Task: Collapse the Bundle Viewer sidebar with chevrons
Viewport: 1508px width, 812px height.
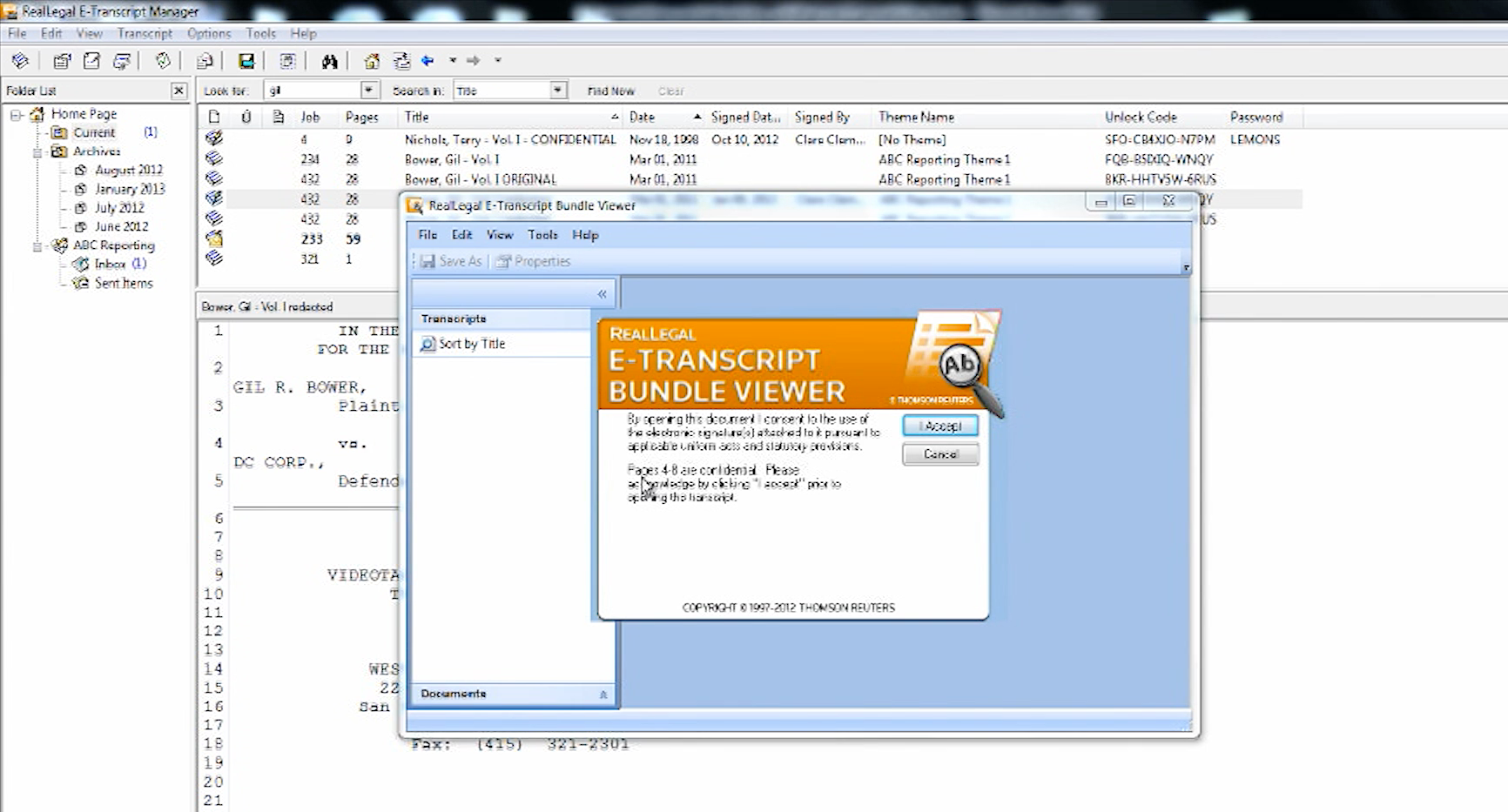Action: click(602, 294)
